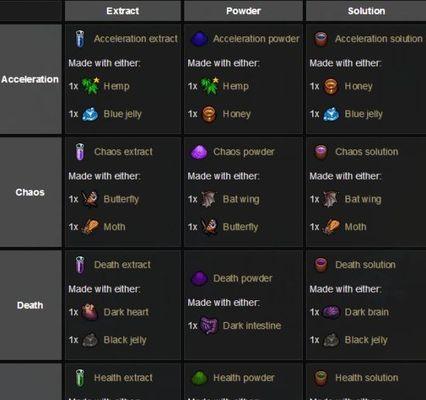Select the Powder column header
Viewport: 426px width, 400px height.
pyautogui.click(x=243, y=11)
